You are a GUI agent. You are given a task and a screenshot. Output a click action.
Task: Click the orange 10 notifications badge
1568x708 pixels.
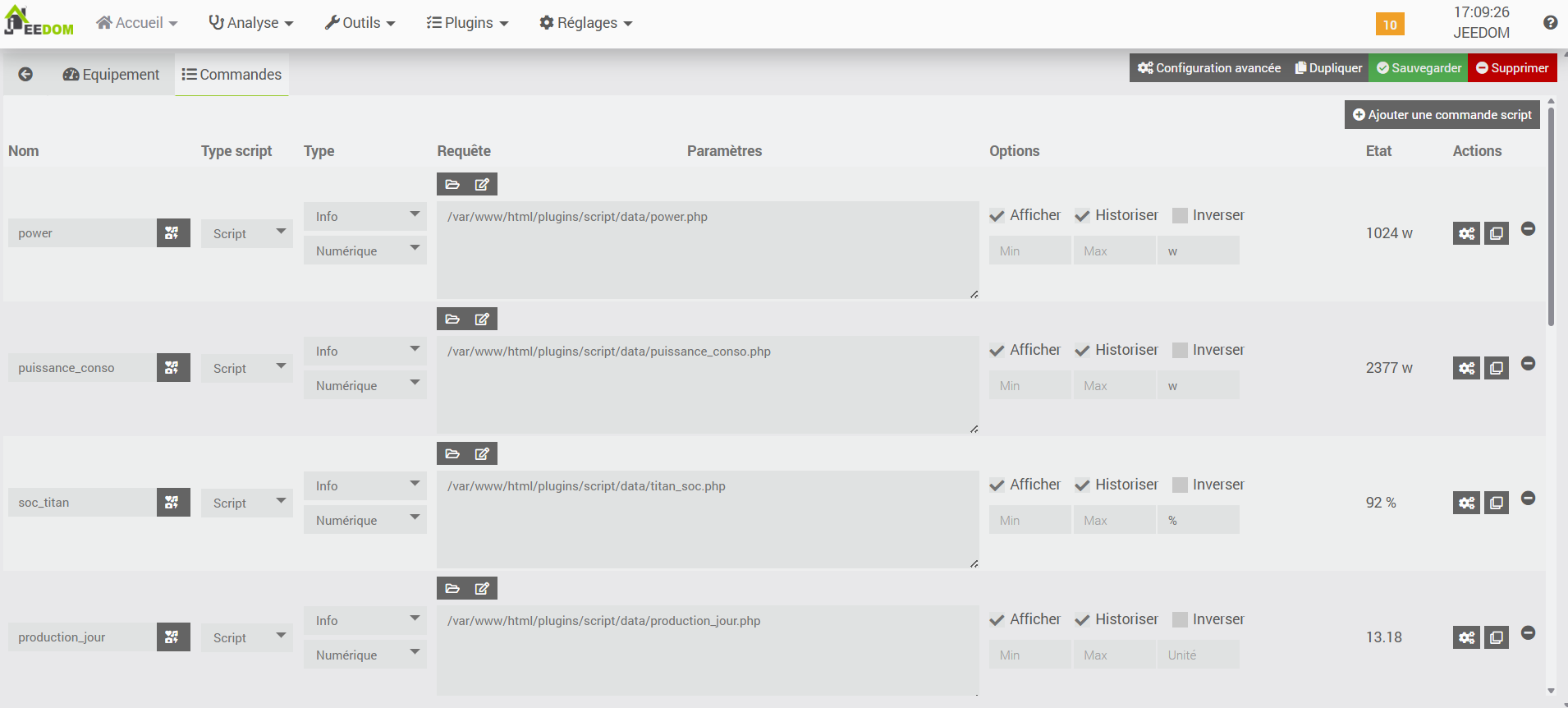(x=1389, y=25)
